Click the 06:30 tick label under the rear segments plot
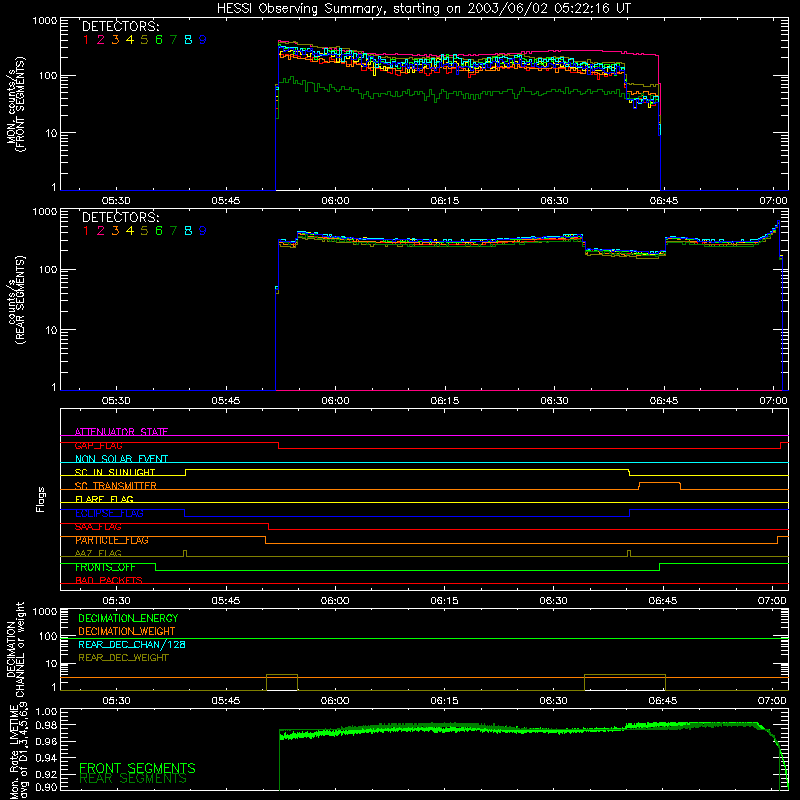800x800 pixels. click(x=554, y=401)
